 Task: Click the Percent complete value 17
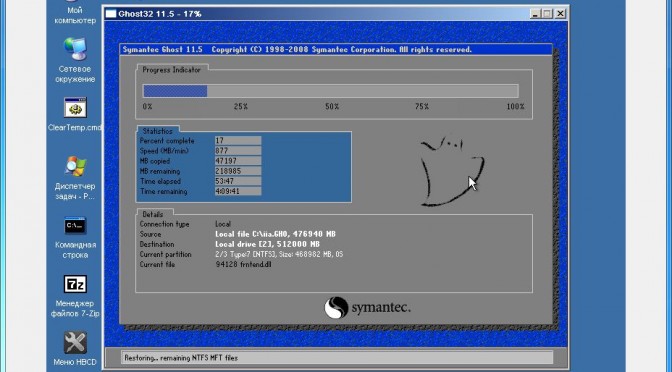coord(238,141)
